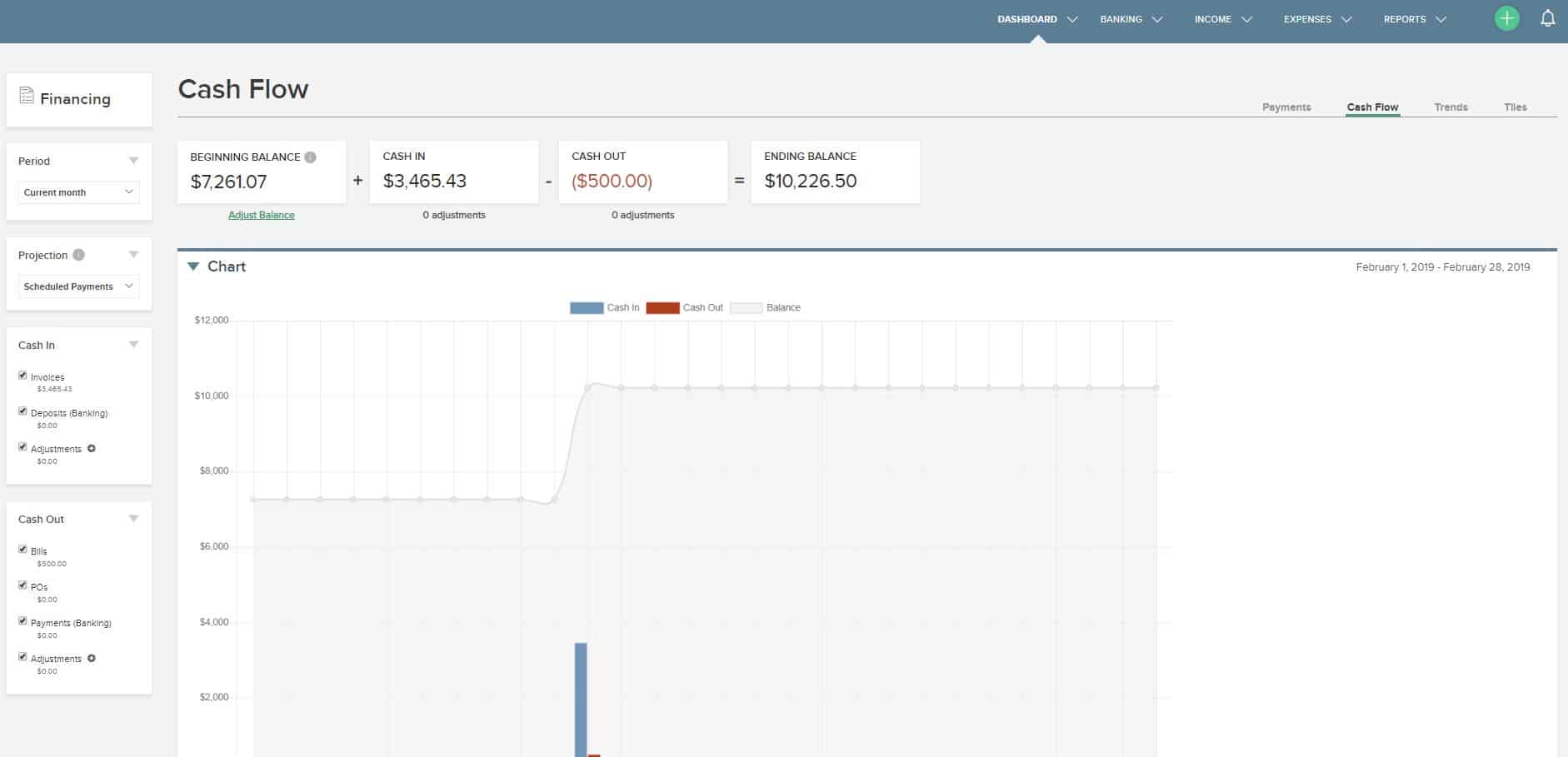Switch to the Payments tab
This screenshot has width=1568, height=757.
pos(1286,107)
